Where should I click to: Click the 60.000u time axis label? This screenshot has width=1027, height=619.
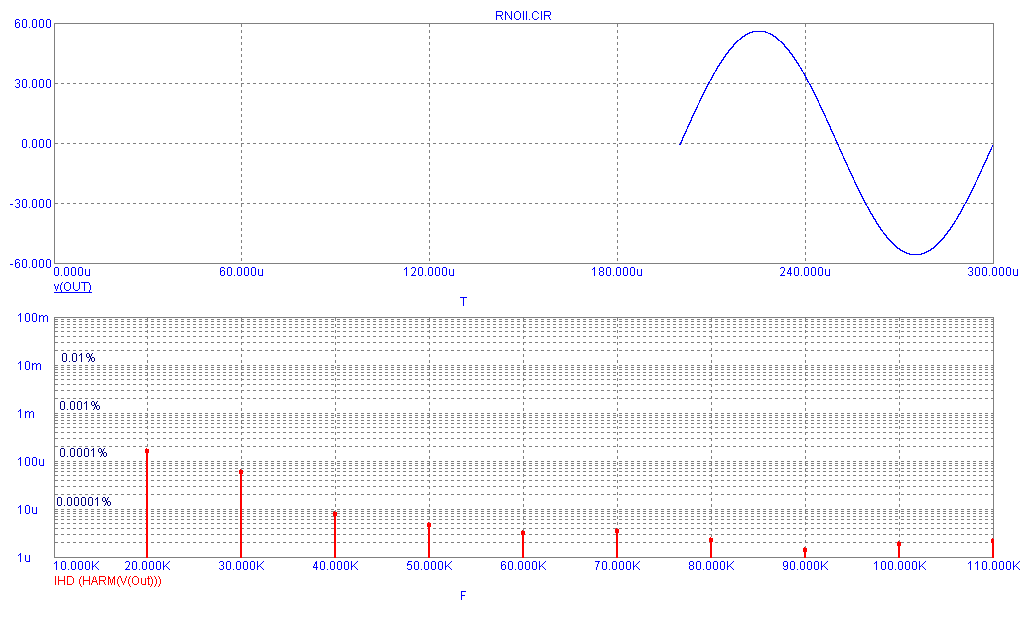pos(242,272)
